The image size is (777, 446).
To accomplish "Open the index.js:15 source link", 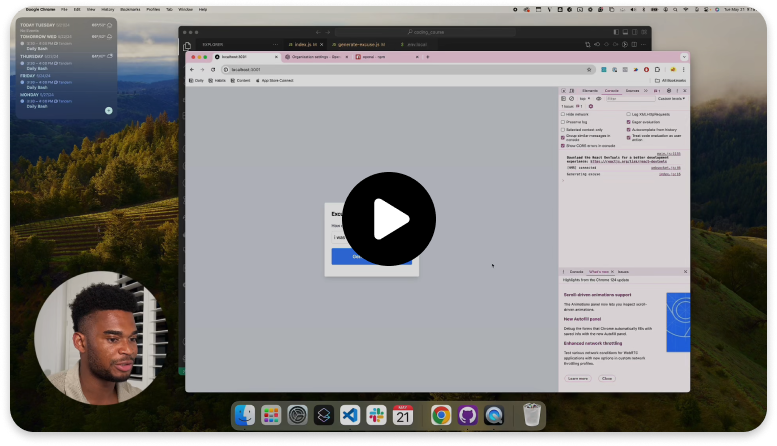I will 669,174.
